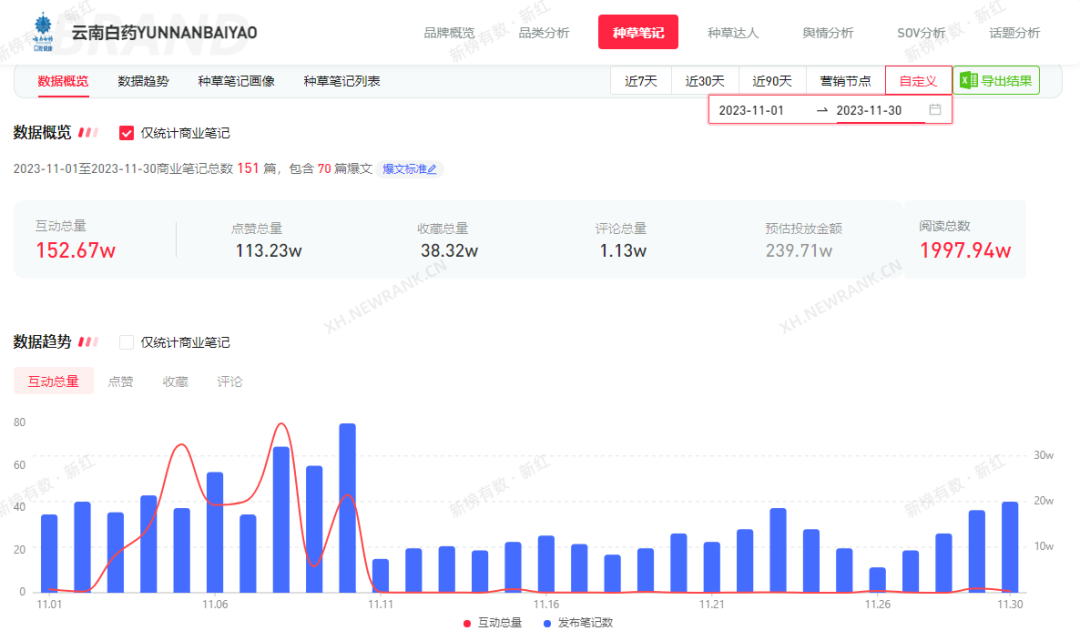Click the 互动总量 value 152.67w
Viewport: 1080px width, 641px height.
coord(76,251)
